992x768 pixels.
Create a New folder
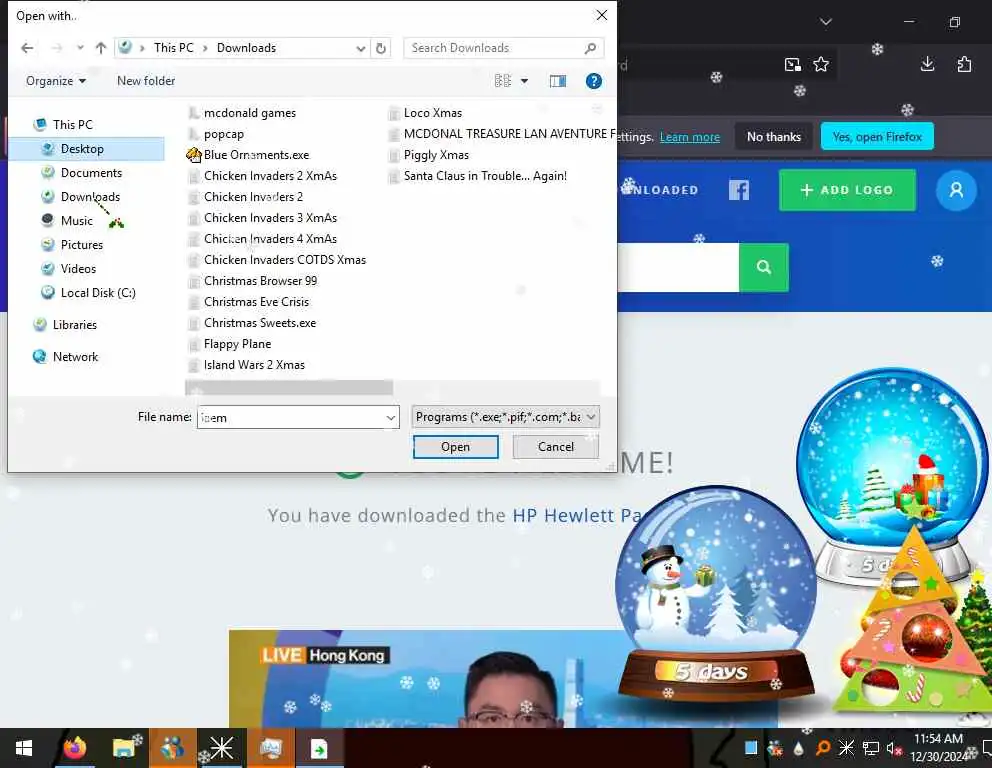tap(146, 81)
